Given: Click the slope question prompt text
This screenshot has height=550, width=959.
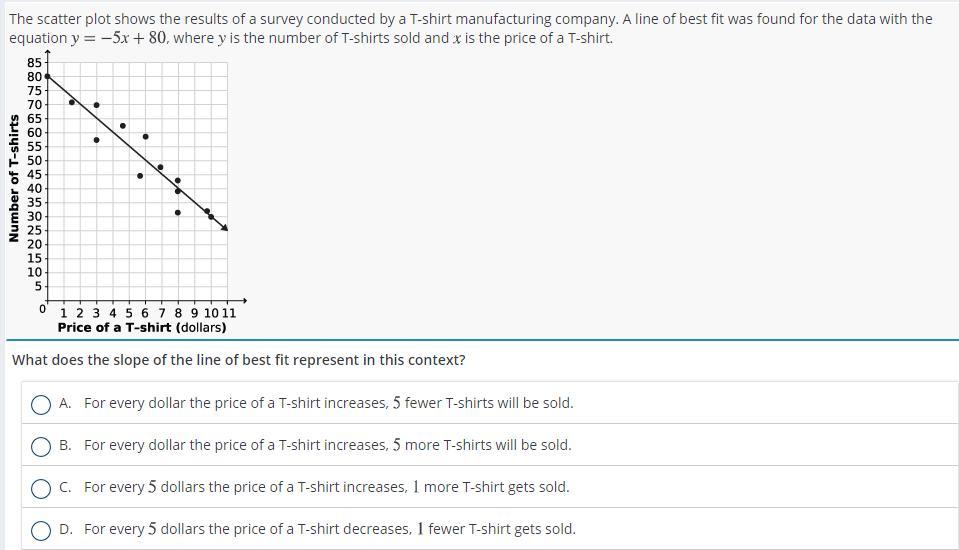Looking at the screenshot, I should pos(238,360).
